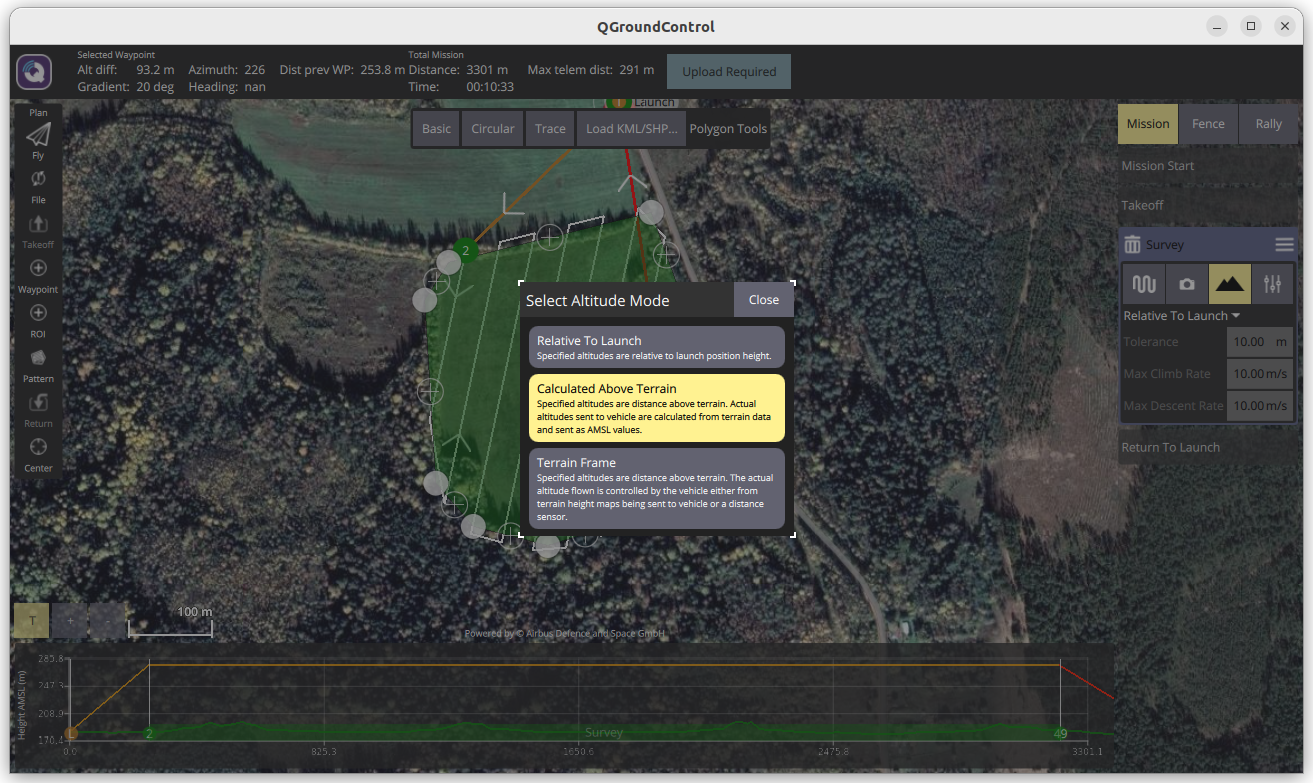The image size is (1313, 783).
Task: Select the Waypoint add tool
Action: [x=38, y=268]
